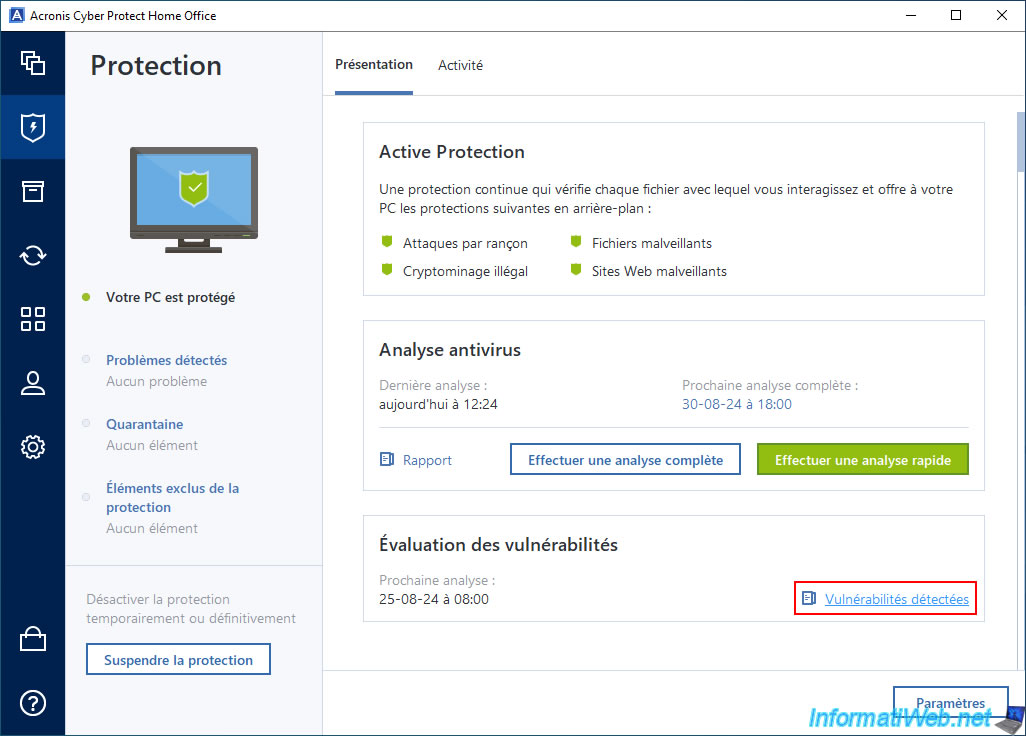
Task: Open the Settings gear sidebar icon
Action: [x=33, y=447]
